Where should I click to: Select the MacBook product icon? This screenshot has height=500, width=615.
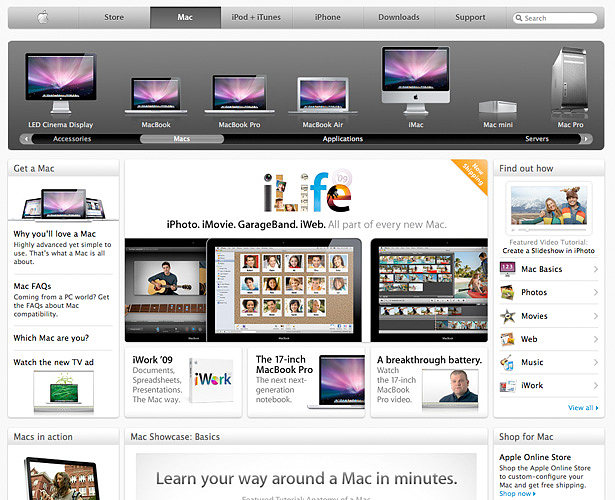[156, 96]
